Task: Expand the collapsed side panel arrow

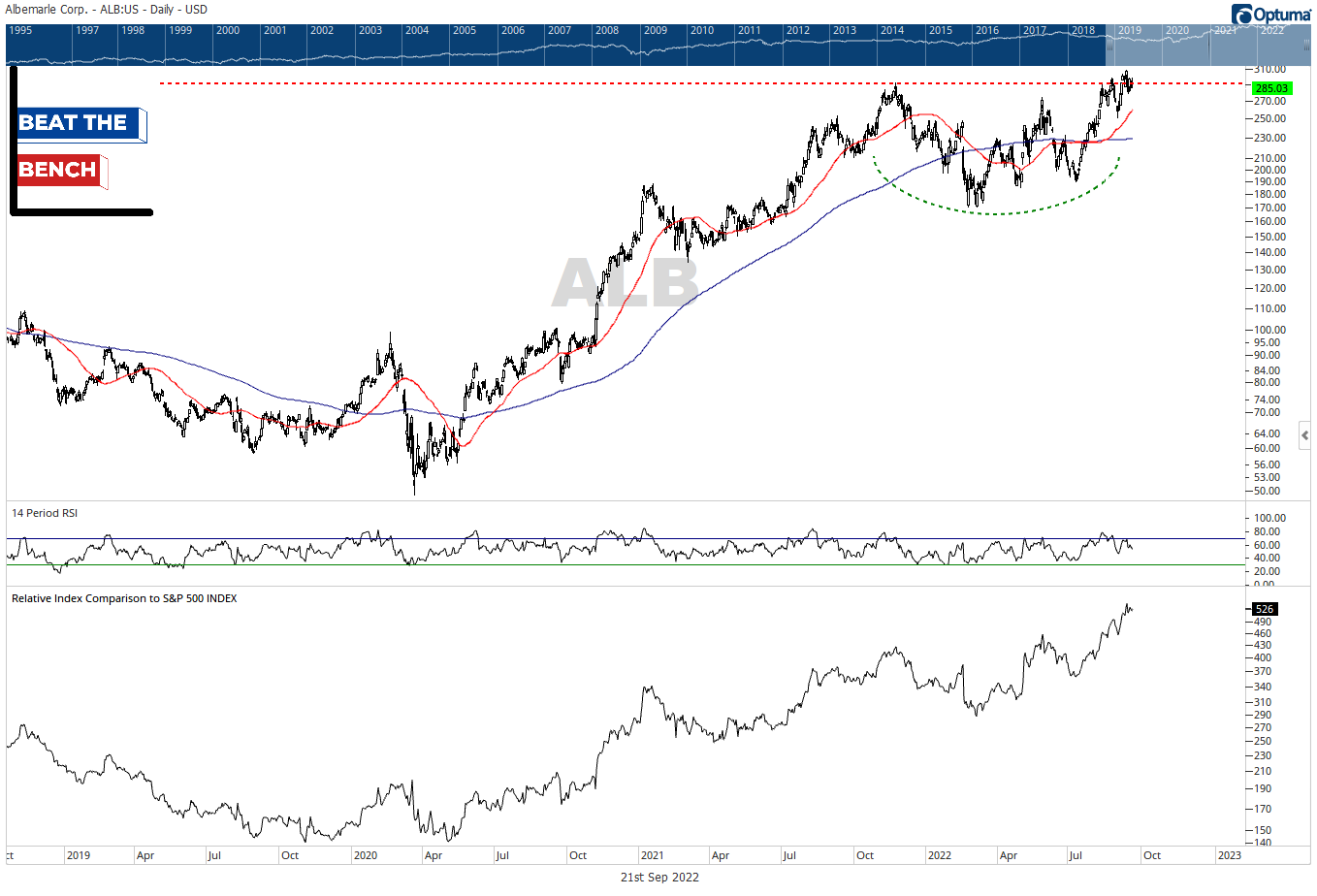Action: [x=1305, y=435]
